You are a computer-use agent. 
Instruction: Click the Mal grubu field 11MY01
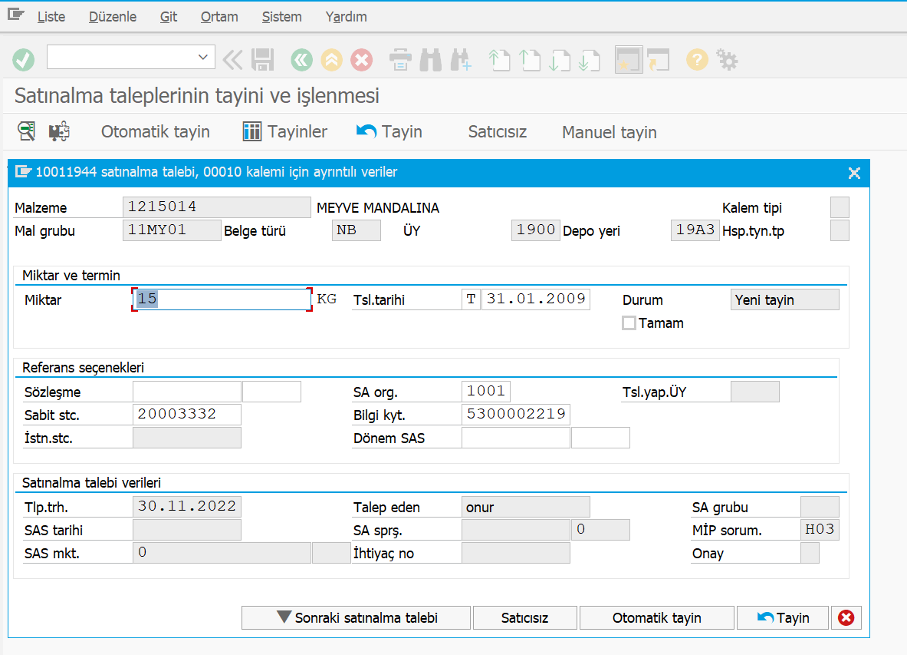(x=172, y=230)
